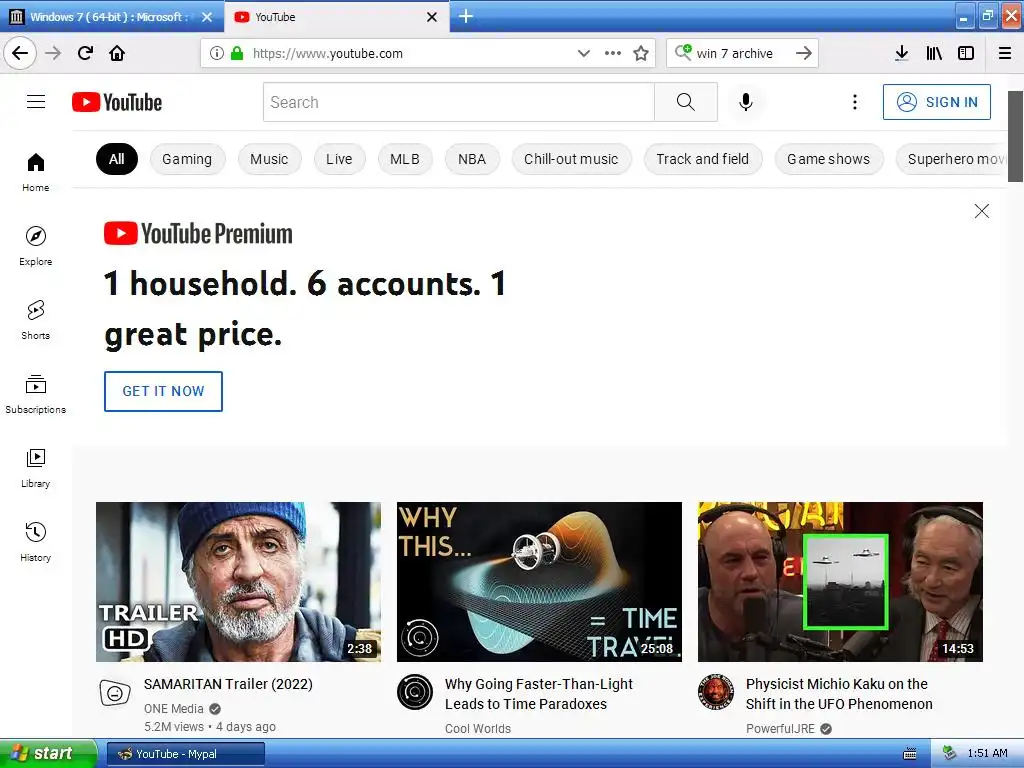Select YouTube - Mypal taskbar button
Image resolution: width=1024 pixels, height=768 pixels.
(x=185, y=754)
